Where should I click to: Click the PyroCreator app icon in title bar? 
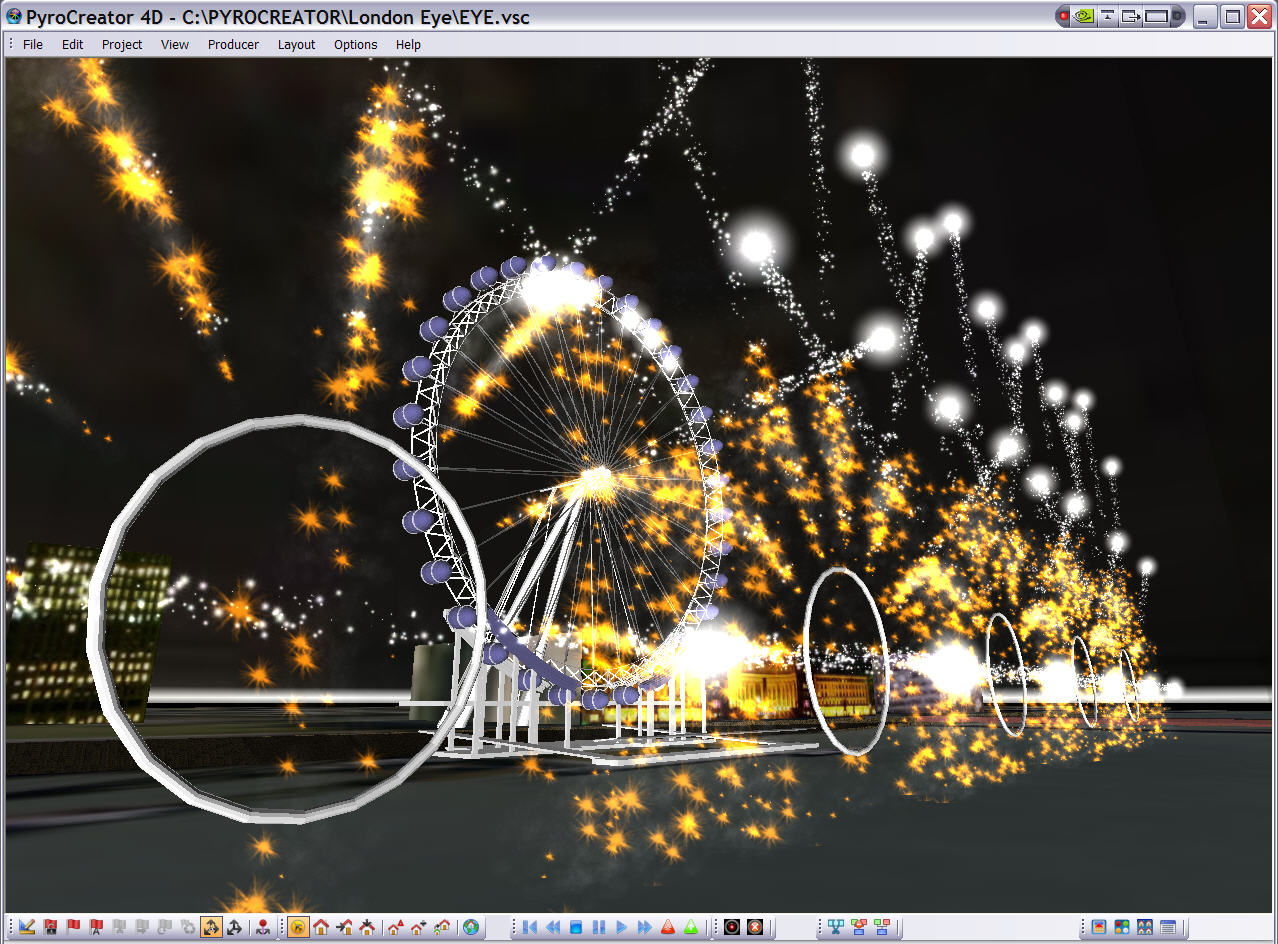click(x=13, y=17)
